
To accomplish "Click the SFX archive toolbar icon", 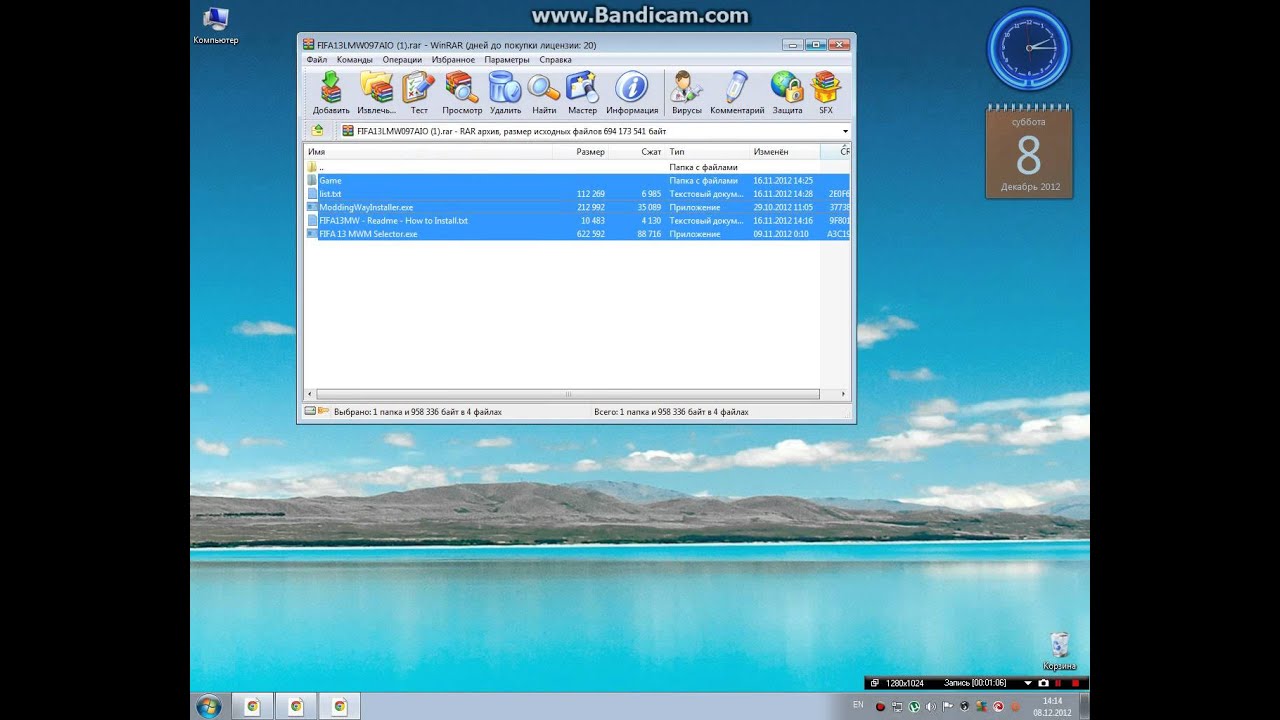I will pyautogui.click(x=826, y=93).
